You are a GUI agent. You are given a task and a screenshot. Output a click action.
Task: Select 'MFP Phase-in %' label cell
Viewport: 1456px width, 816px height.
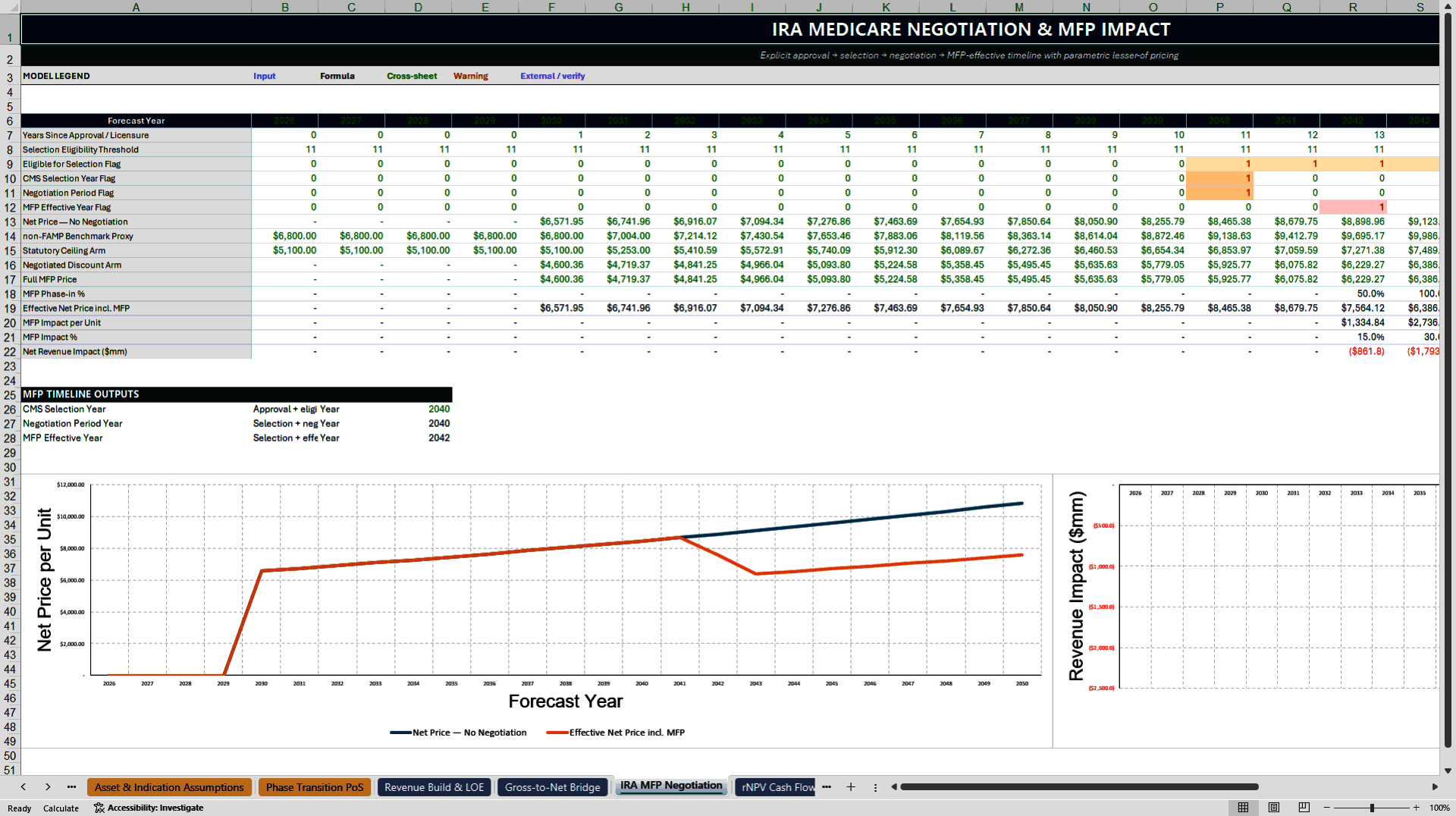pyautogui.click(x=136, y=294)
